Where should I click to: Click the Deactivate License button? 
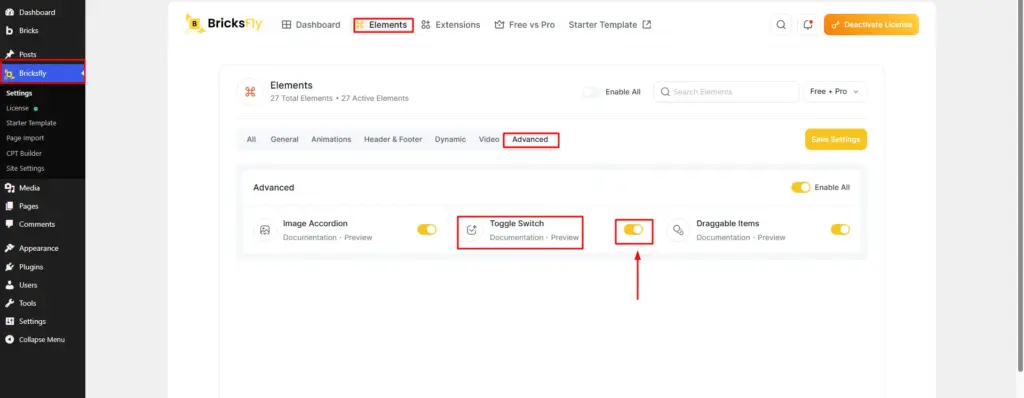pos(871,25)
